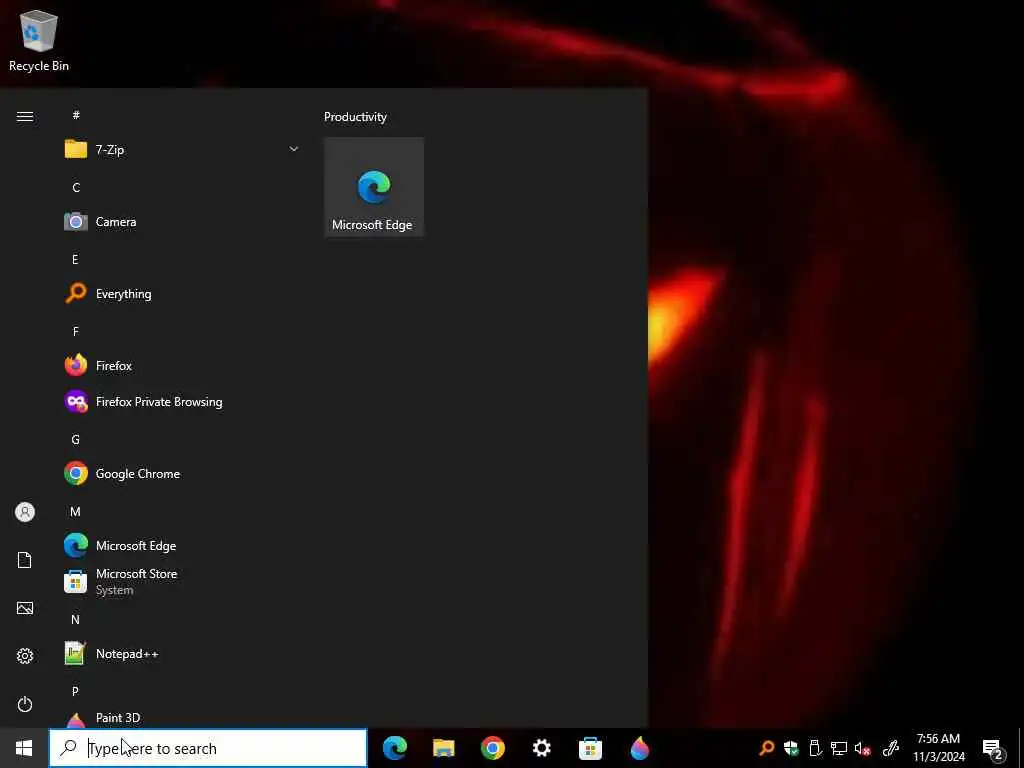Open Microsoft Edge from the taskbar
Screen dimensions: 1024x768
[x=395, y=748]
